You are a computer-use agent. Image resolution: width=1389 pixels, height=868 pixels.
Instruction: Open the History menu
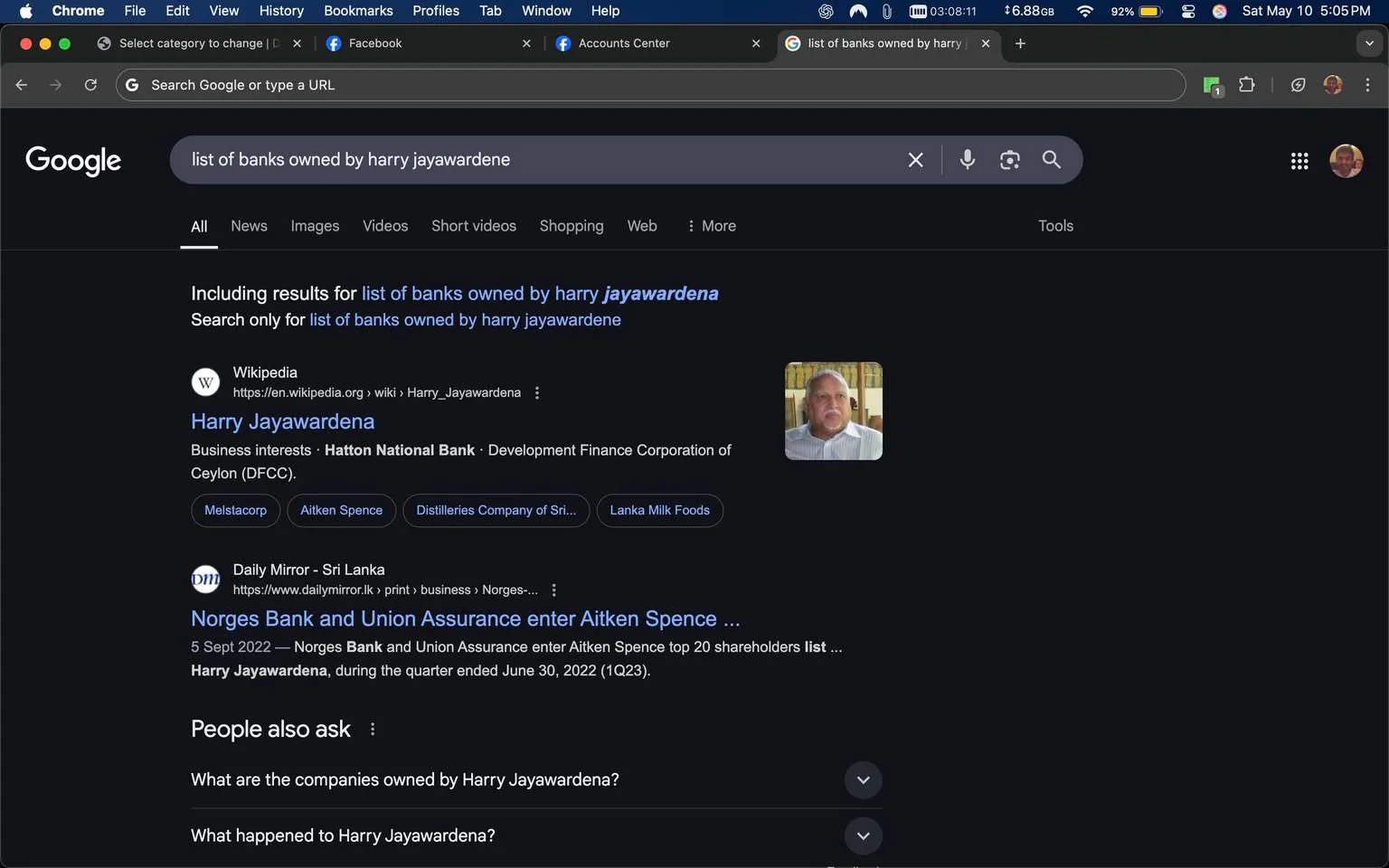point(281,11)
